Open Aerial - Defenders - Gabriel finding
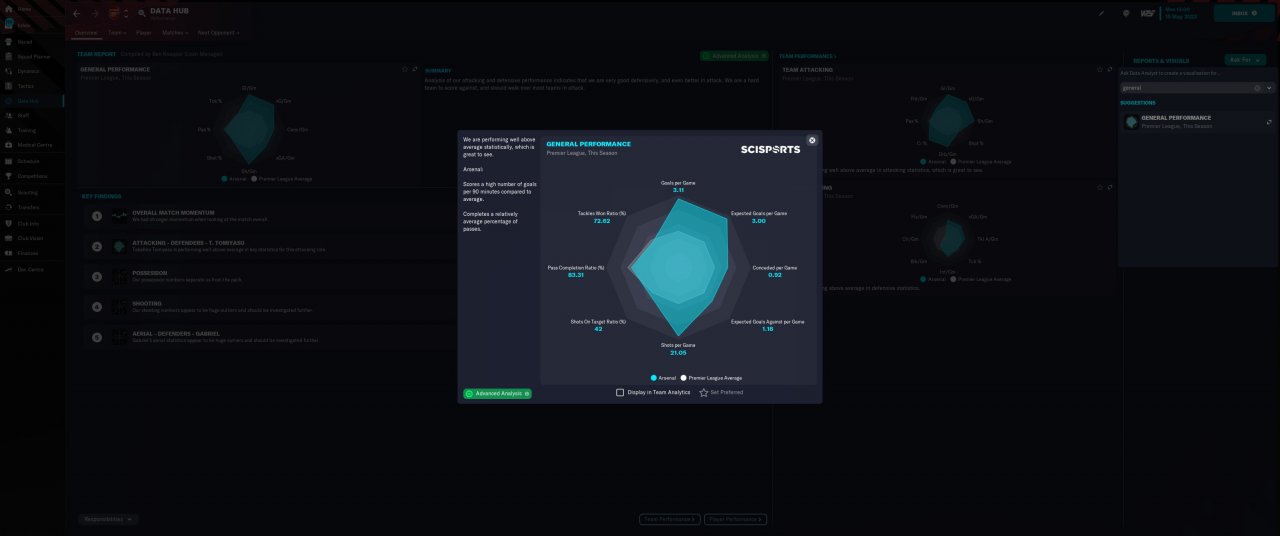 pos(270,337)
